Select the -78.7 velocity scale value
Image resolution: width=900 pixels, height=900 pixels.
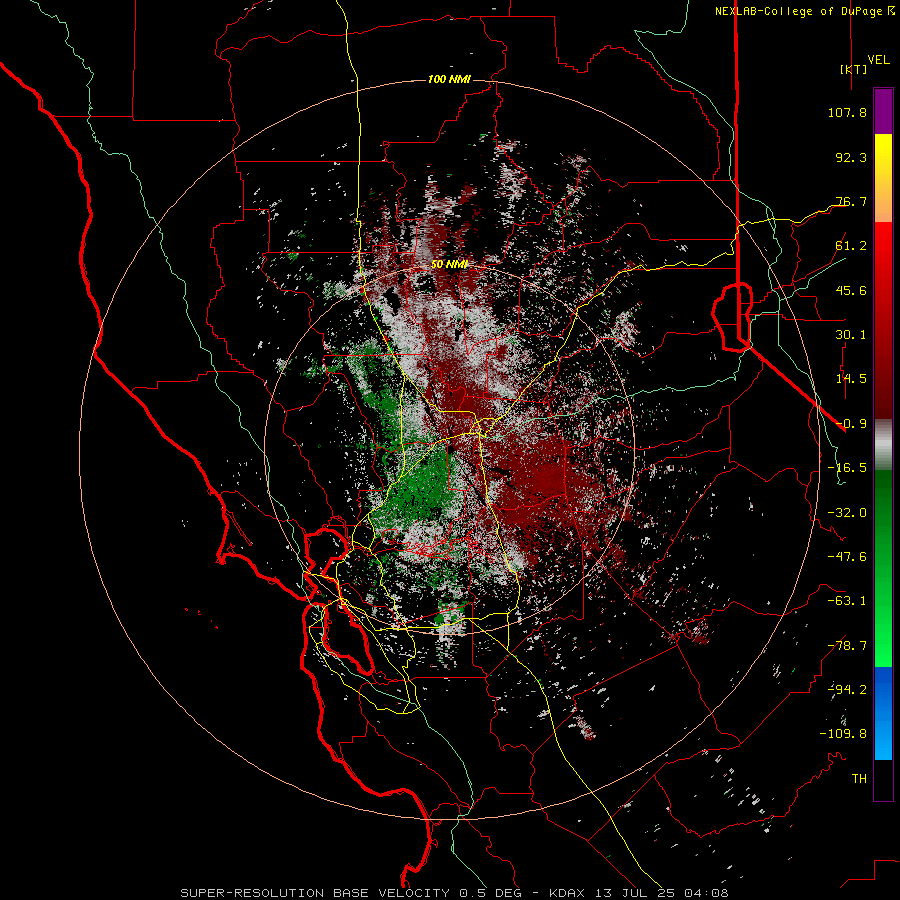coord(847,646)
